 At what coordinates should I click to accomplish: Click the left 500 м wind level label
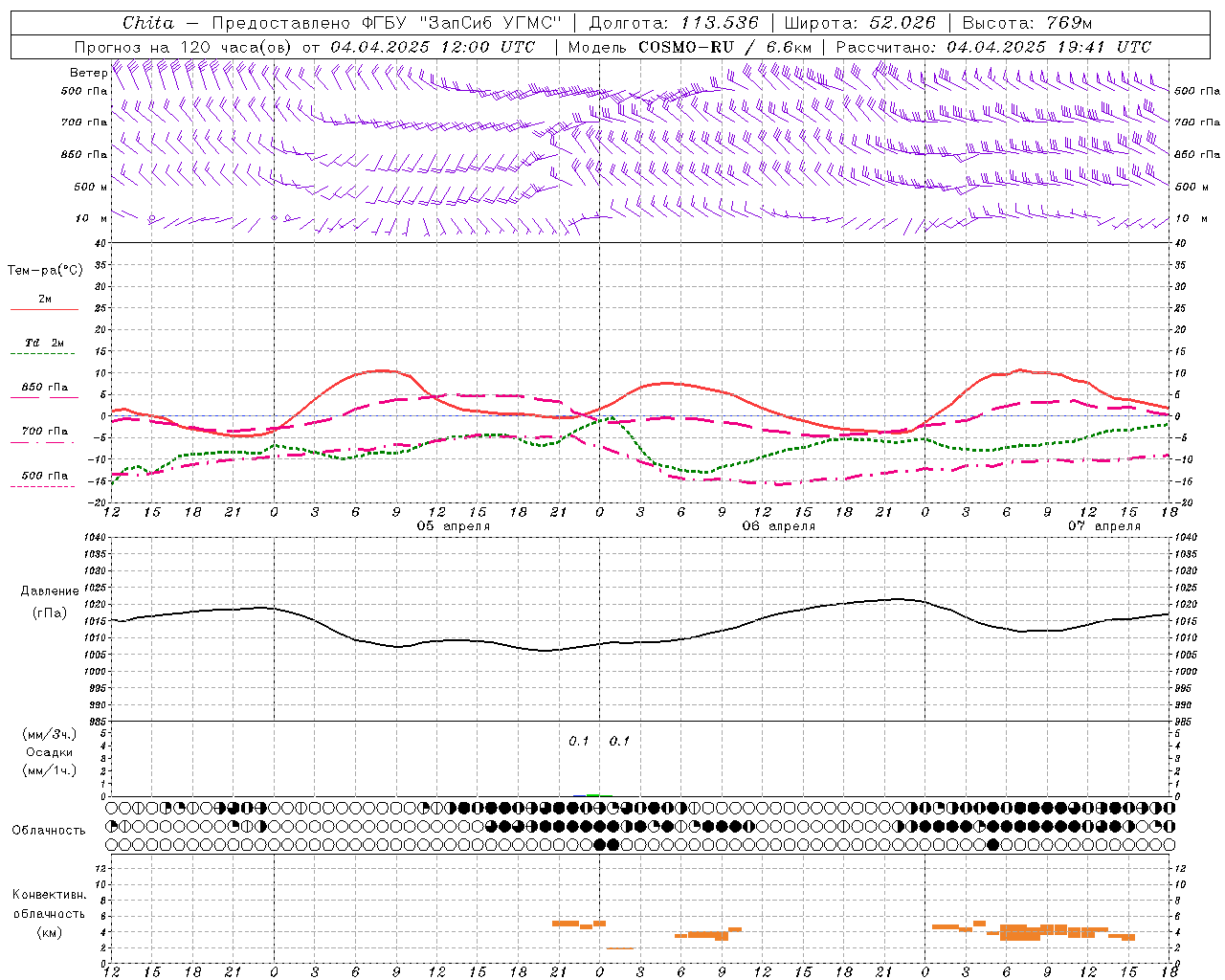click(x=91, y=187)
